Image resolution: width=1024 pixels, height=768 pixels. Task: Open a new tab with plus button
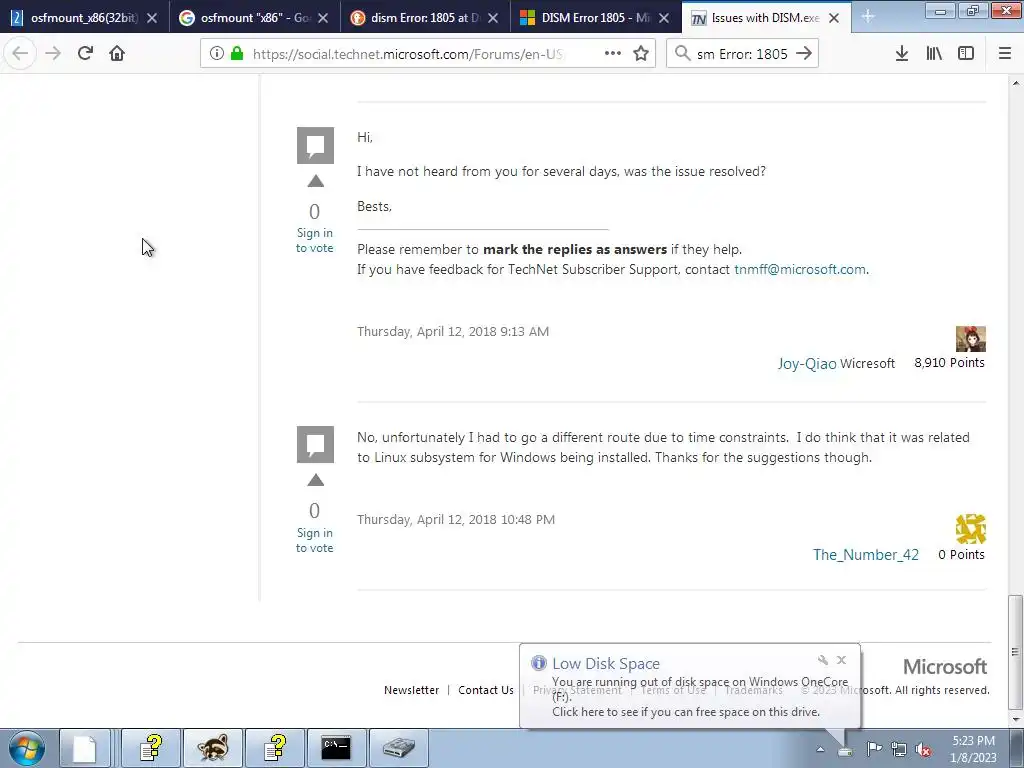(867, 17)
